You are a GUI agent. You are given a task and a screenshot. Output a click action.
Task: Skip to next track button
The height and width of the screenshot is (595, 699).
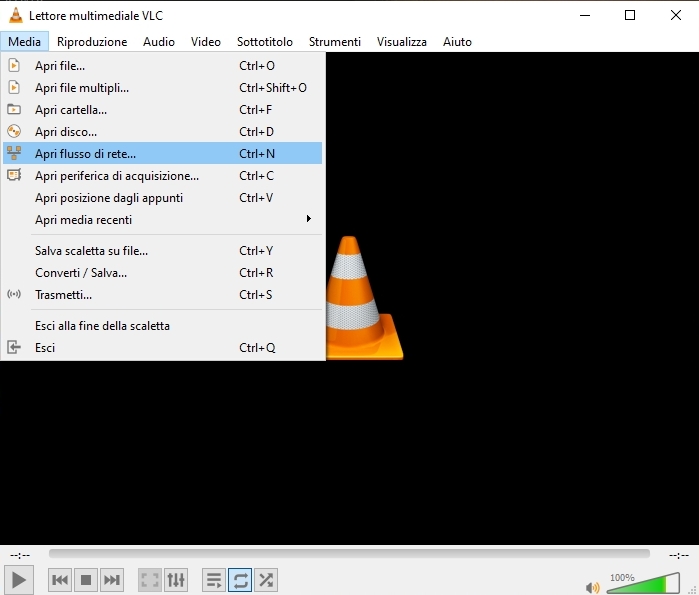(111, 580)
